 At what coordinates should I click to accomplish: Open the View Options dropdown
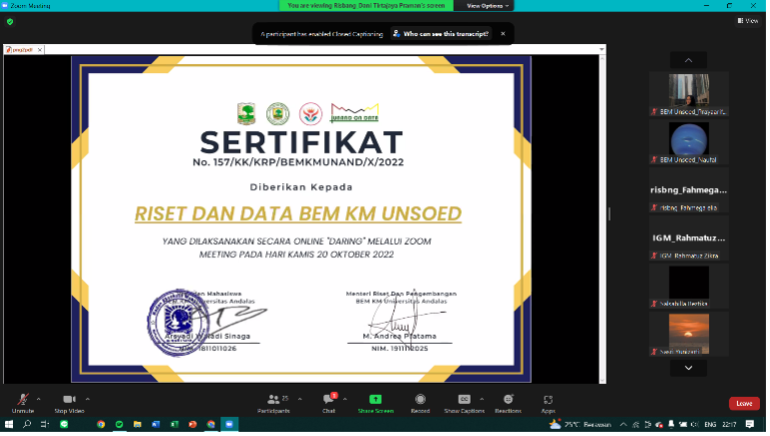point(488,6)
